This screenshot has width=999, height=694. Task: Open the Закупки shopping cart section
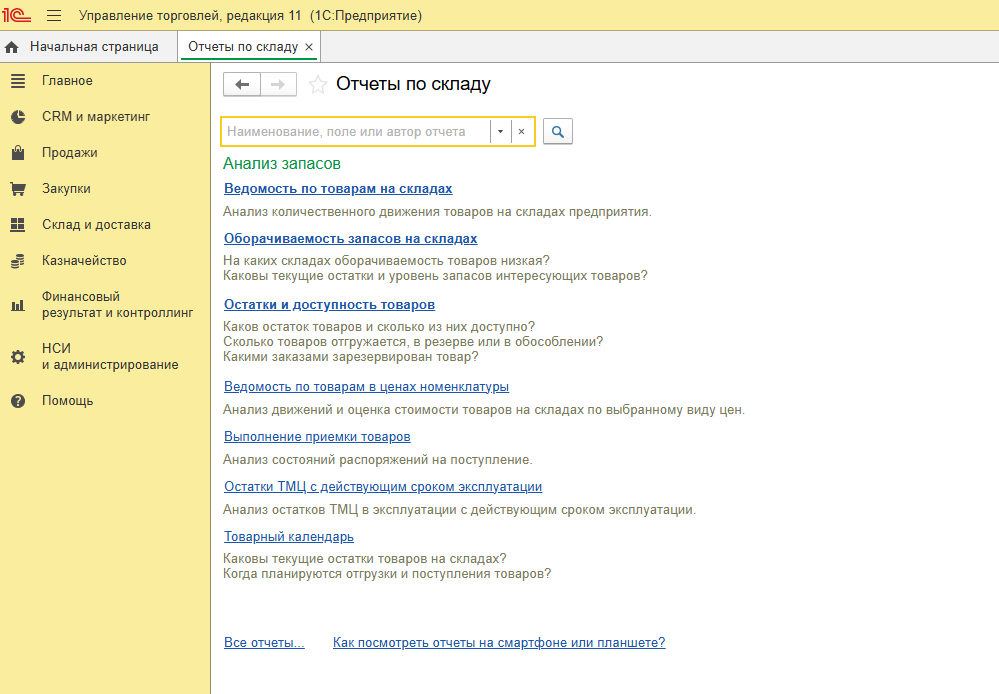(66, 189)
